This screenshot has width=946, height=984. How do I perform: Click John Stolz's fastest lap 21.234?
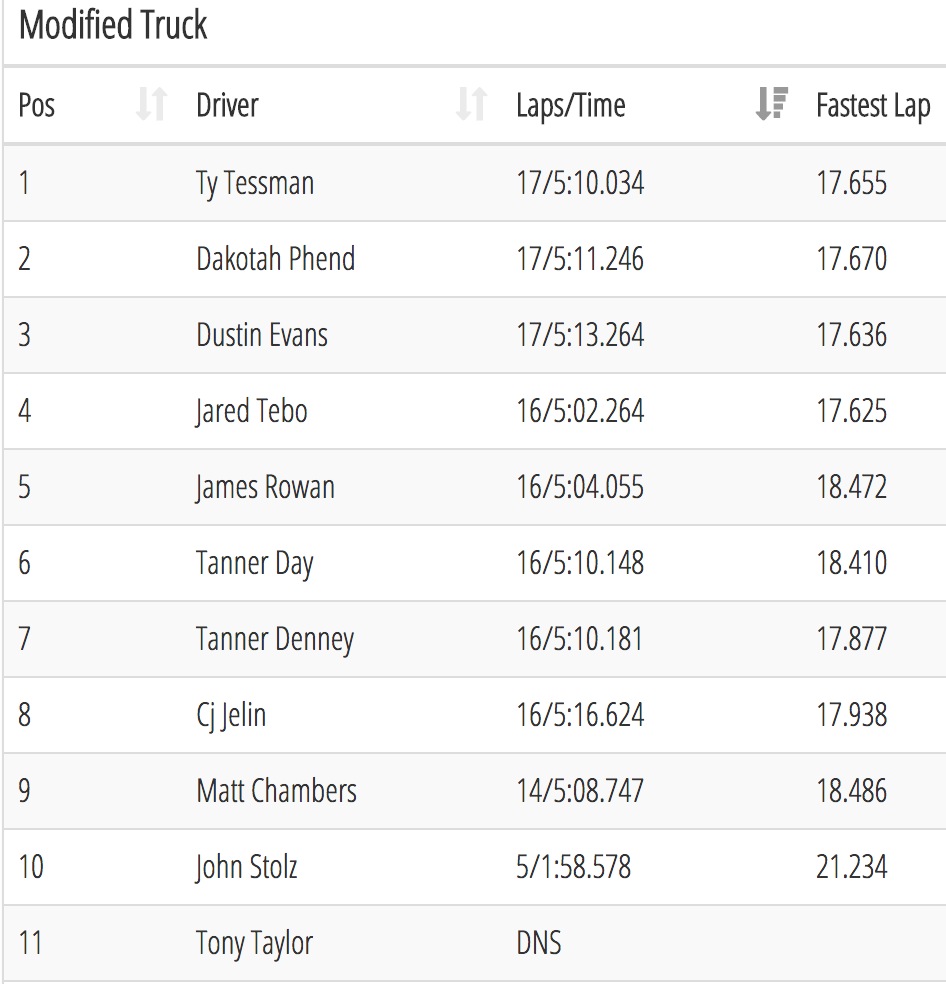coord(851,867)
